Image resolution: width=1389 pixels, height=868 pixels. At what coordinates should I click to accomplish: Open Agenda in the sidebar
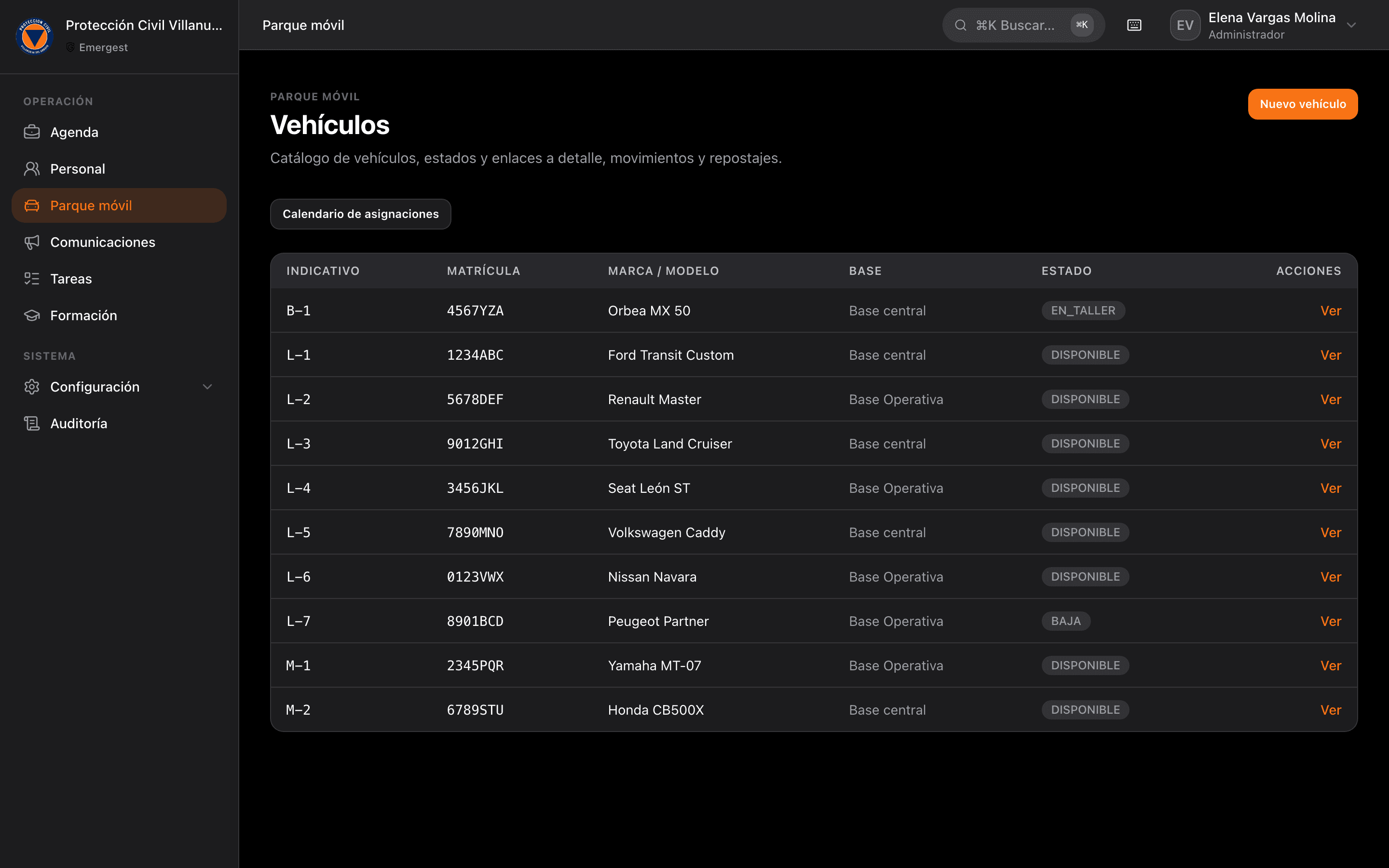(119, 132)
